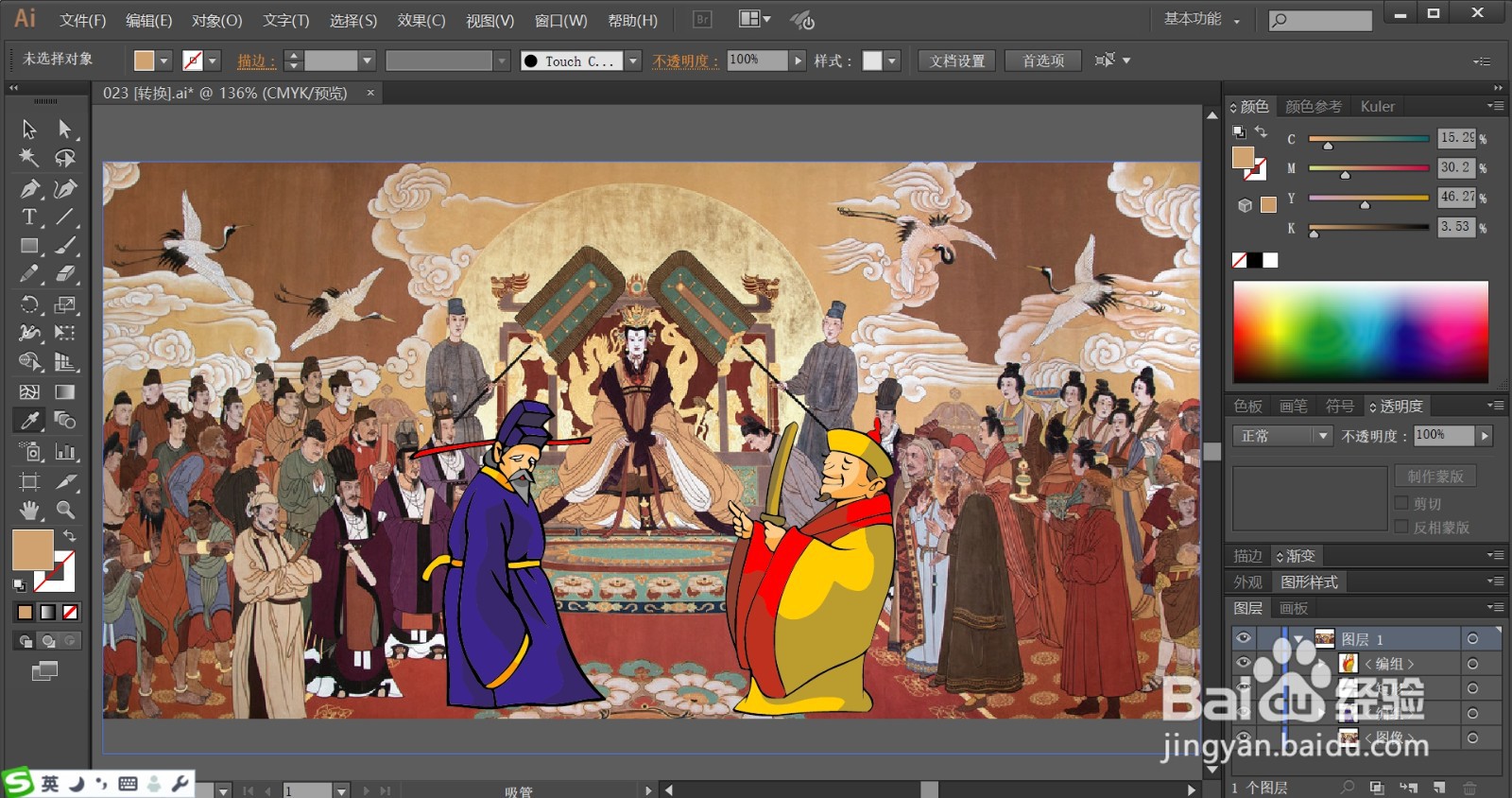Viewport: 1512px width, 798px height.
Task: Open the Touch C... brush dropdown
Action: tap(633, 61)
